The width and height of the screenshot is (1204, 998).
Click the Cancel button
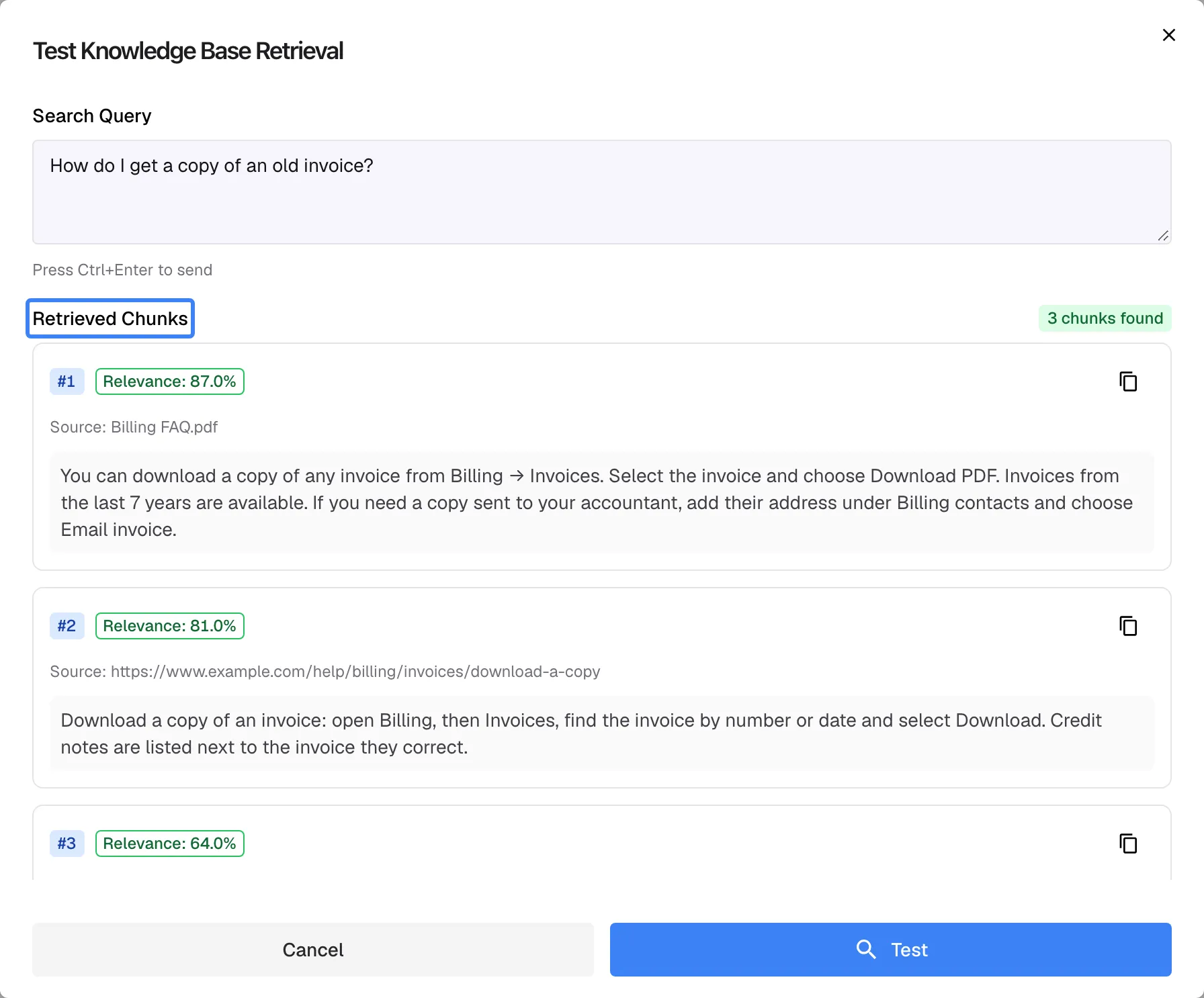pyautogui.click(x=313, y=950)
